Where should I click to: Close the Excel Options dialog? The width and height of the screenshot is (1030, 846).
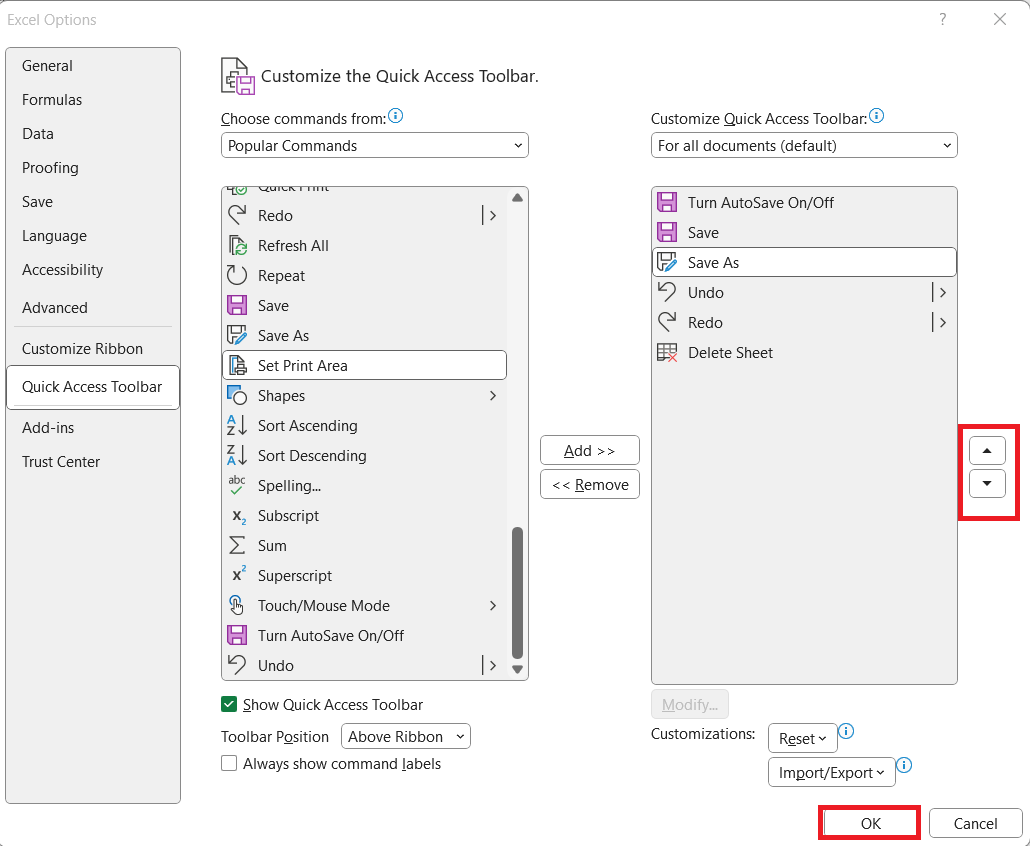1000,20
